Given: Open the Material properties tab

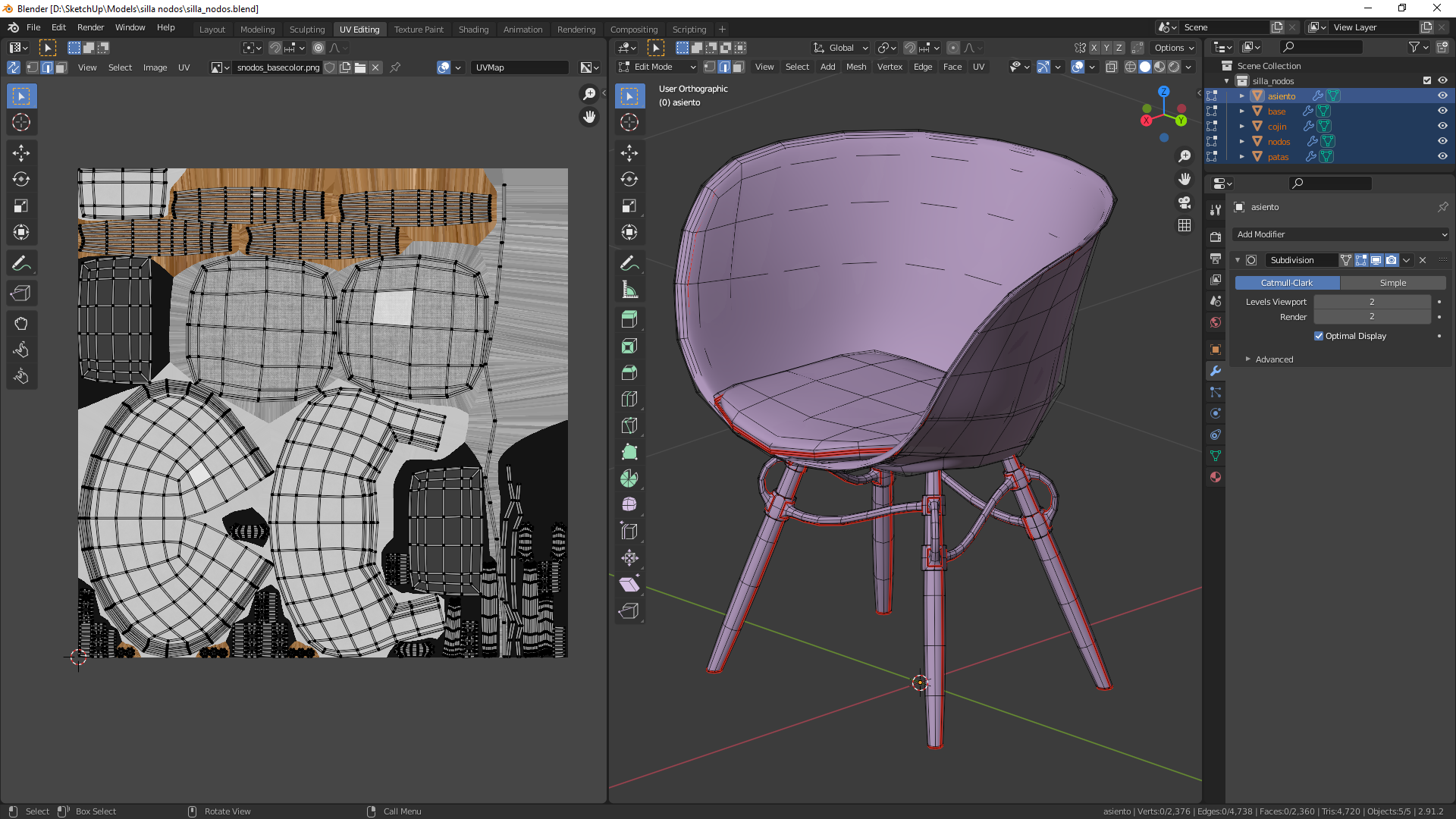Looking at the screenshot, I should 1216,477.
